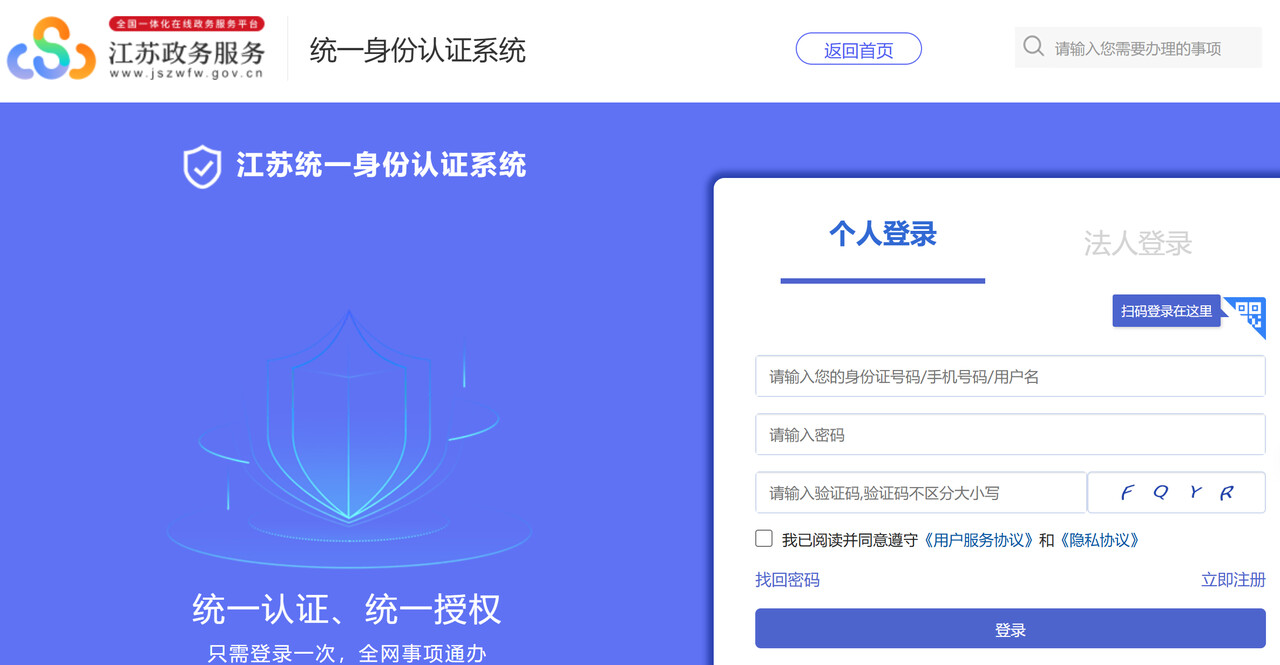Switch to the 法人登录 tab
Image resolution: width=1280 pixels, height=665 pixels.
pyautogui.click(x=1138, y=243)
